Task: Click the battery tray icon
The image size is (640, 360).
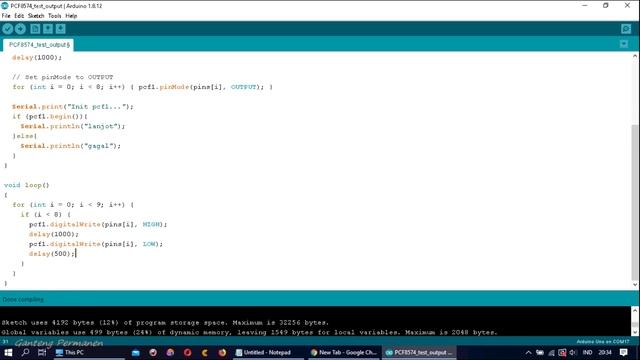Action: (540, 352)
